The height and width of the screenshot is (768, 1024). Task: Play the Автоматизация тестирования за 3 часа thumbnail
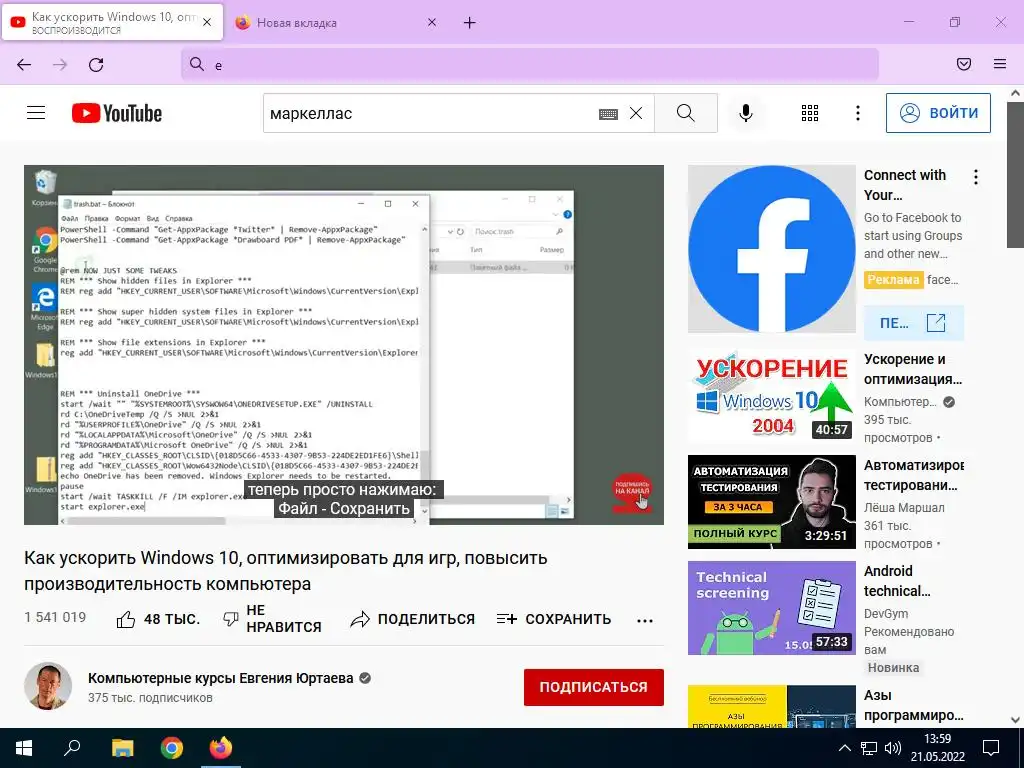pyautogui.click(x=771, y=502)
